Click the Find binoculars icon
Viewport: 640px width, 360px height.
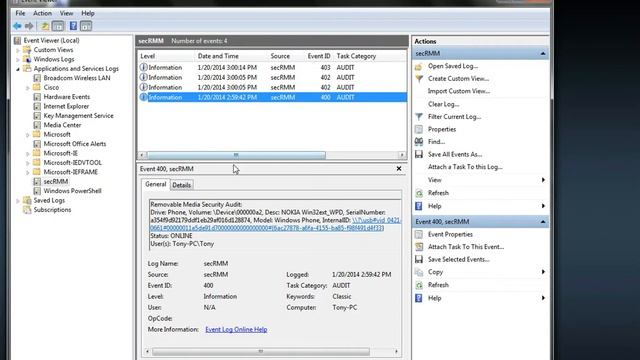tap(419, 142)
